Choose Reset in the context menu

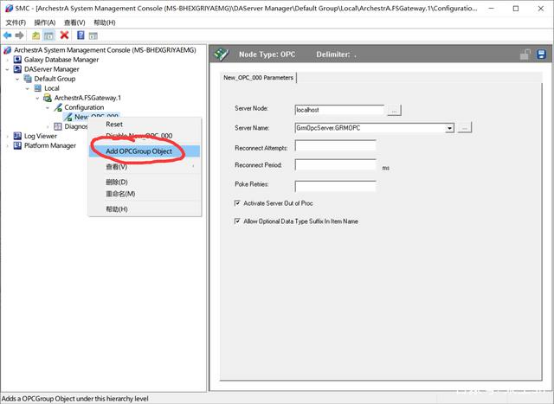[x=114, y=124]
